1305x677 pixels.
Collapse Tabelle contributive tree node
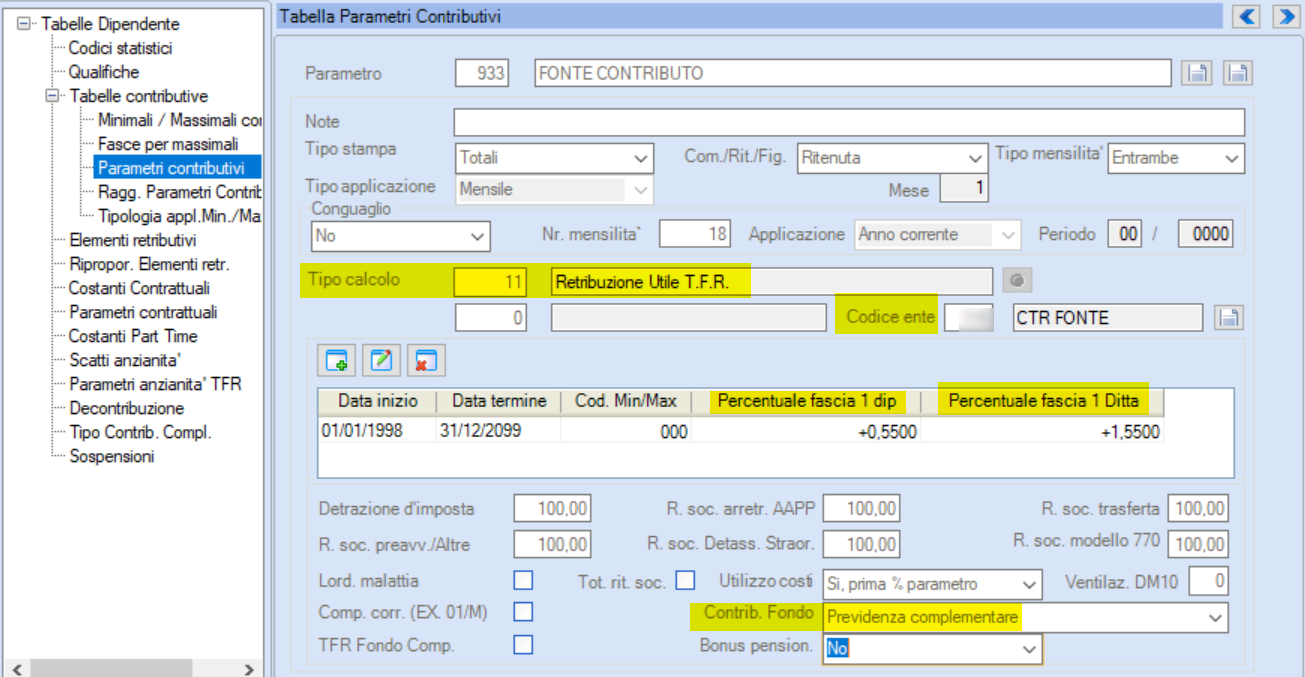pyautogui.click(x=53, y=96)
